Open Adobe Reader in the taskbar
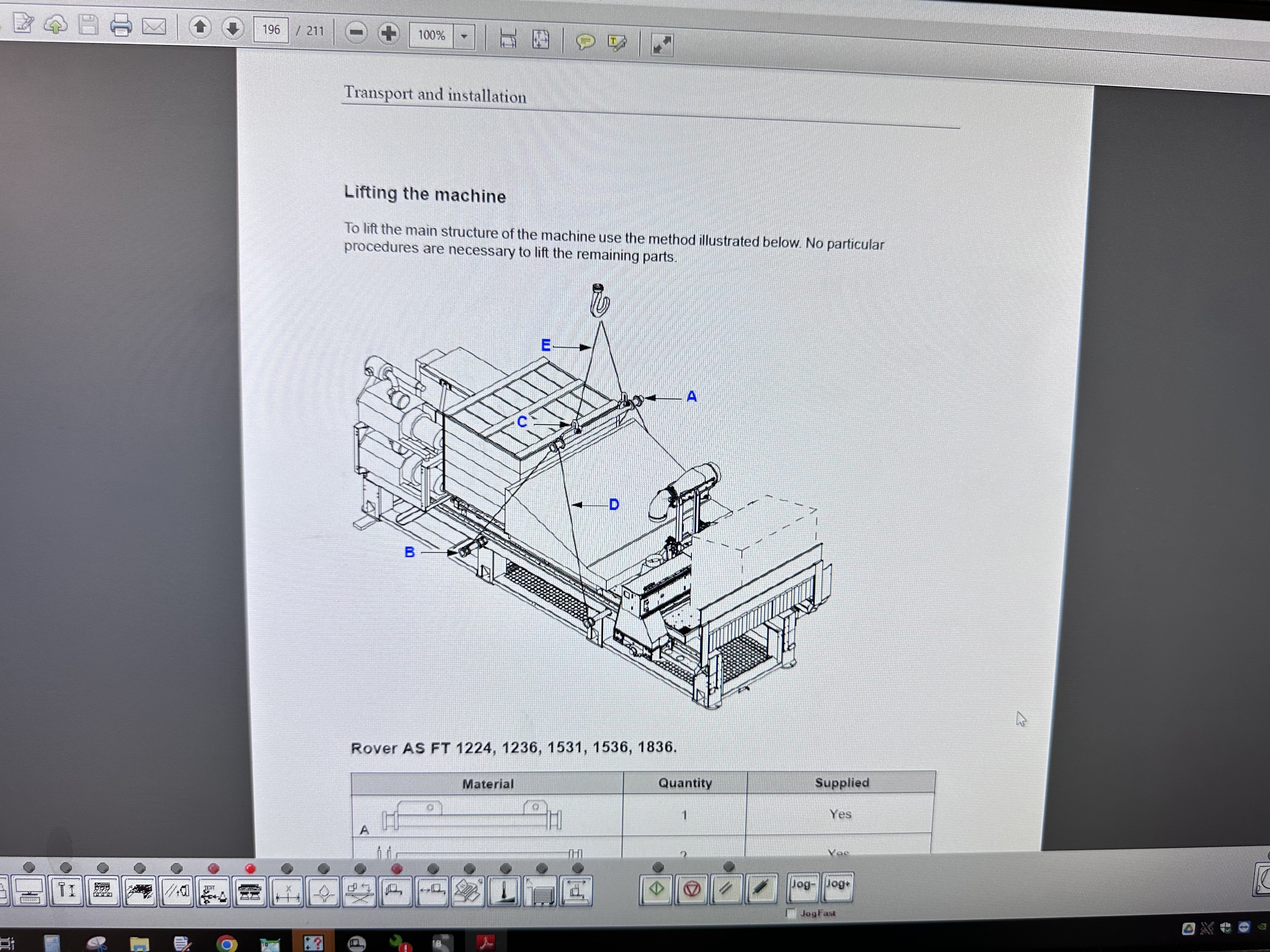The height and width of the screenshot is (952, 1270). click(x=486, y=942)
